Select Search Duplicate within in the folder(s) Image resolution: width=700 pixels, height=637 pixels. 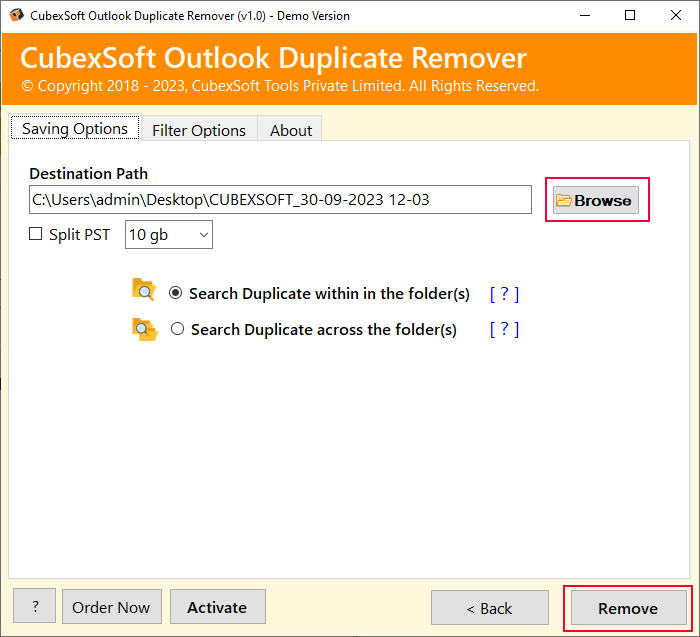coord(175,293)
